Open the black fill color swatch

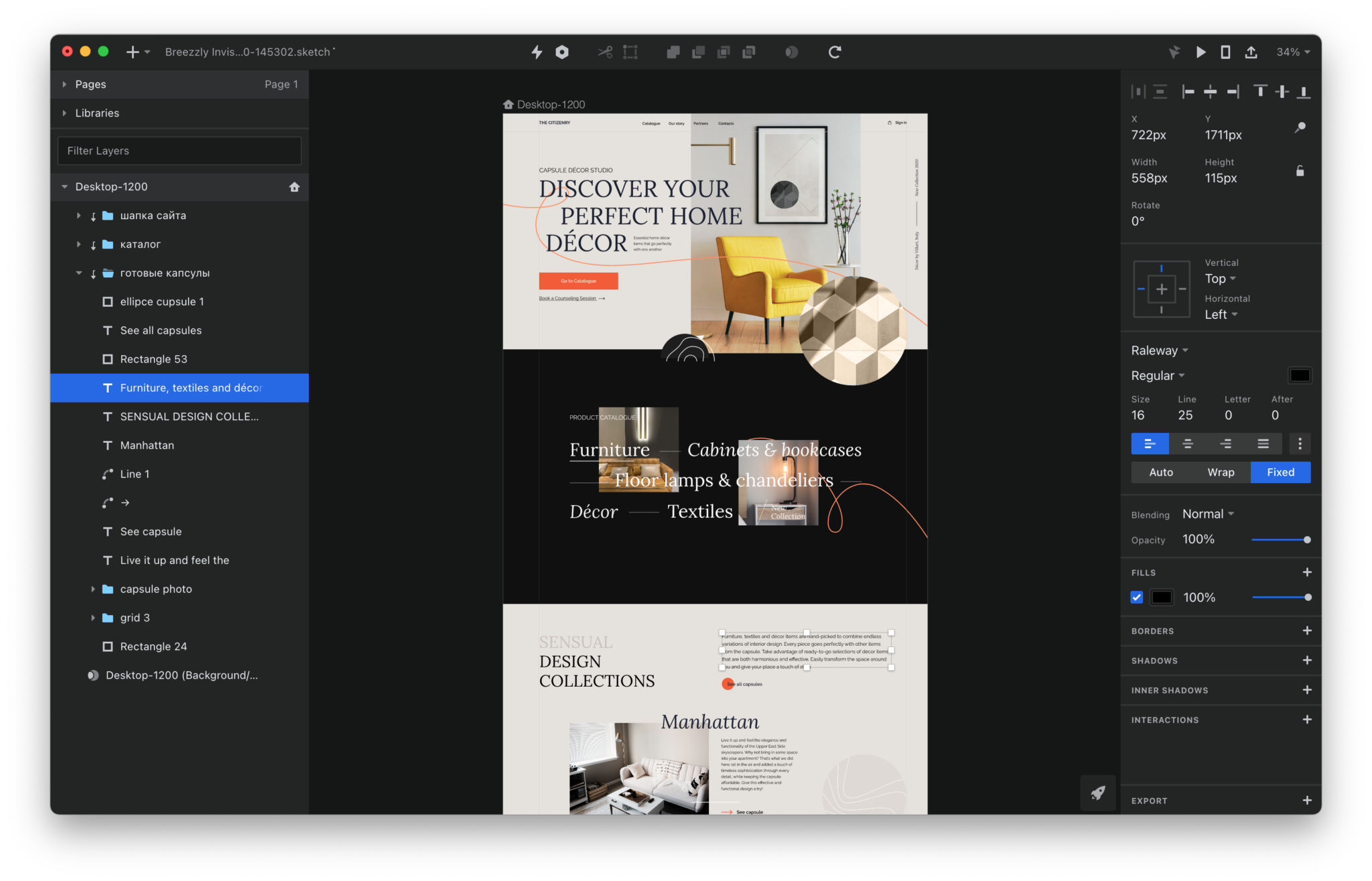point(1162,597)
